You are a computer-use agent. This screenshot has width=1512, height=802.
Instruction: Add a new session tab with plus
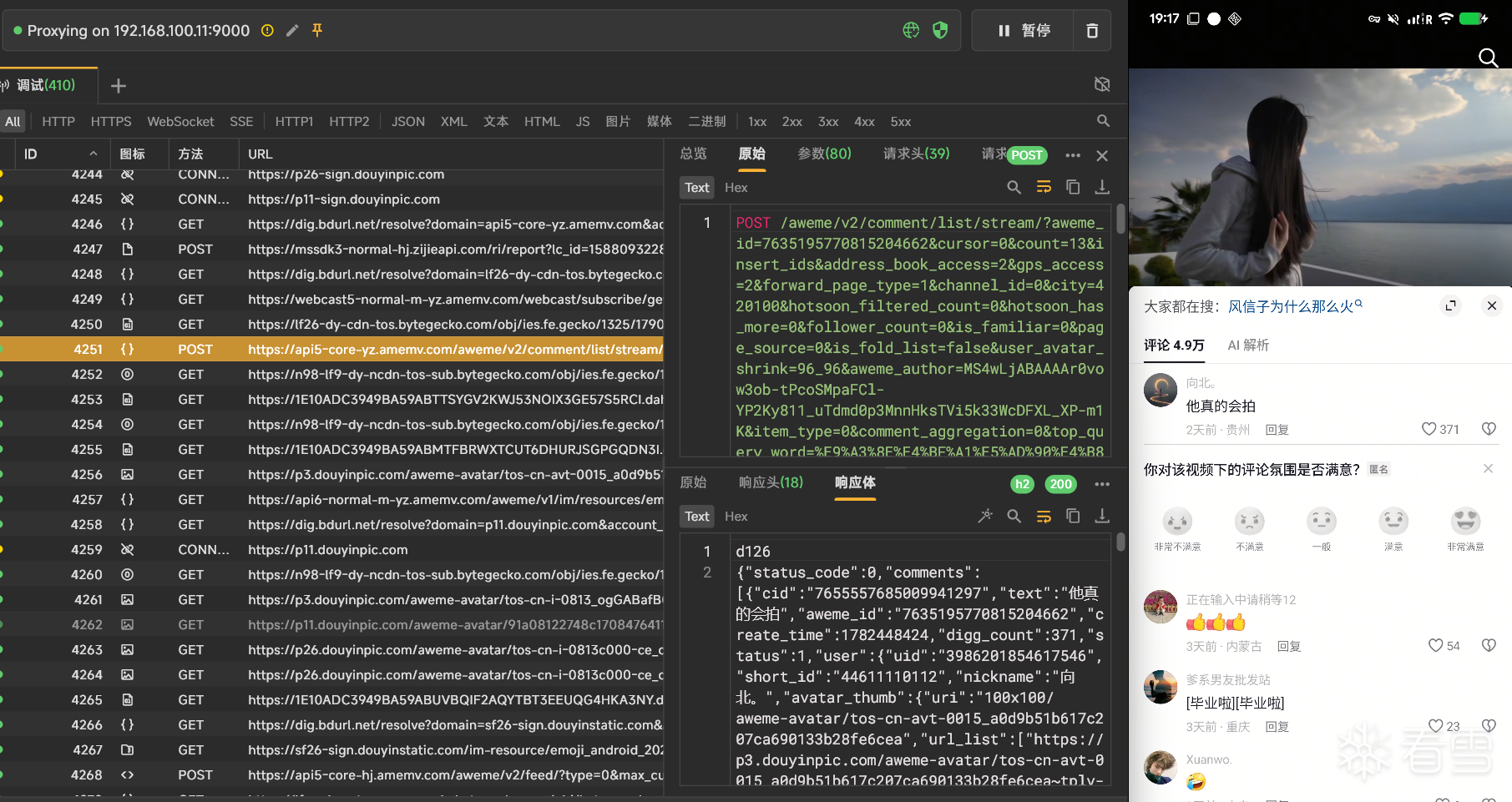point(119,86)
